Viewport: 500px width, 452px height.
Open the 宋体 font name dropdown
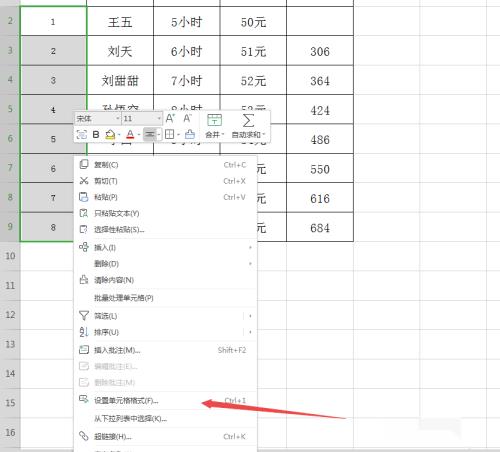(x=118, y=118)
